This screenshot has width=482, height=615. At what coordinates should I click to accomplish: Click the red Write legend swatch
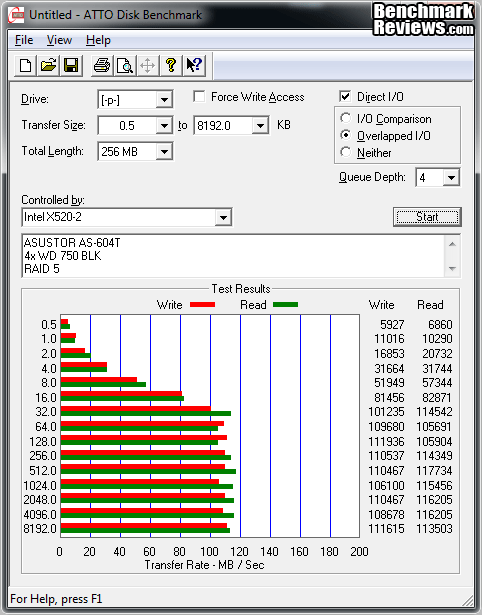tap(202, 305)
